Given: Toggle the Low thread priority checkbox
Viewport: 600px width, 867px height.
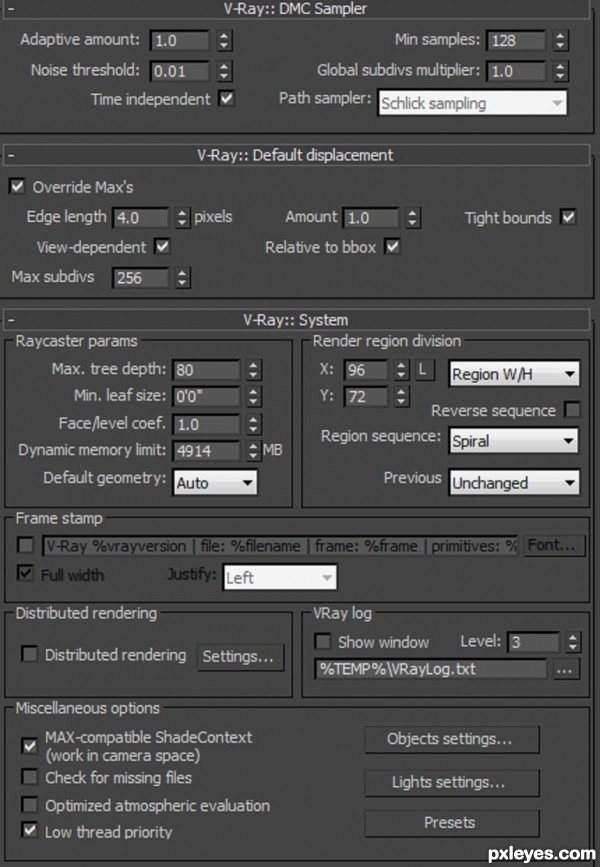Looking at the screenshot, I should pyautogui.click(x=29, y=831).
